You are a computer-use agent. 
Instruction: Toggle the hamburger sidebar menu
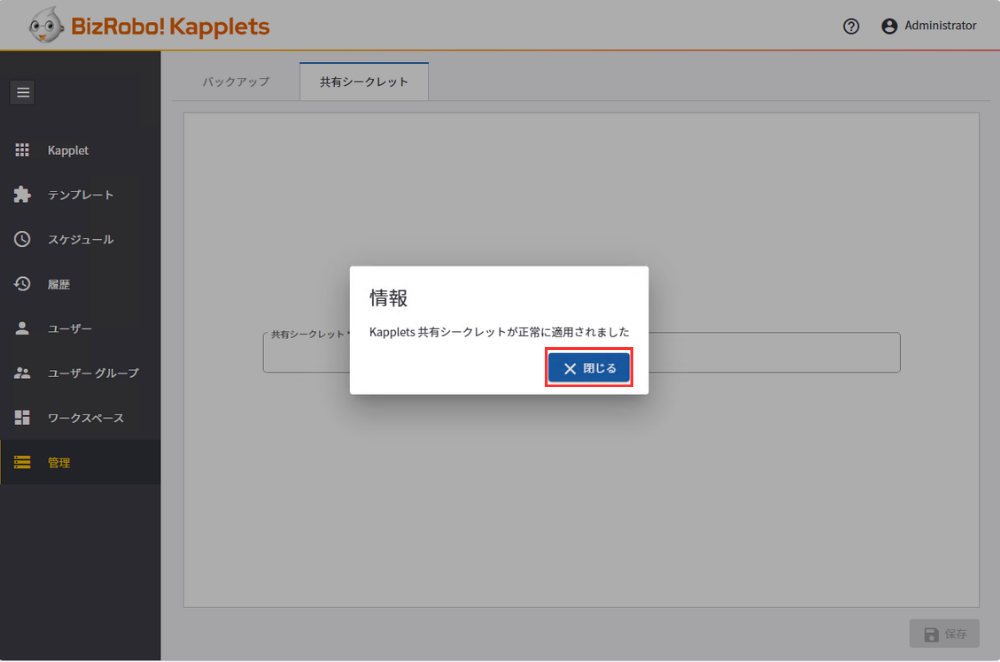coord(23,92)
